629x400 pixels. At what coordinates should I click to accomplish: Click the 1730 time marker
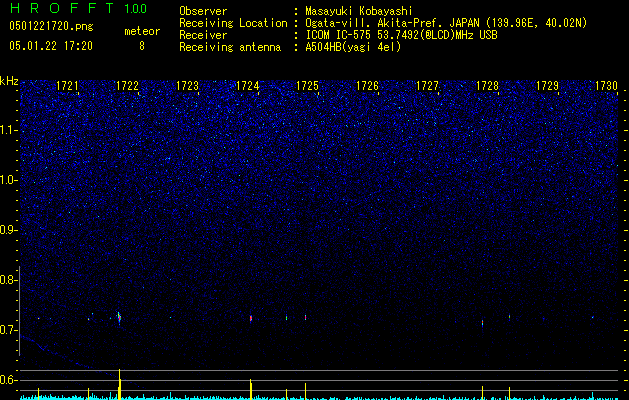click(606, 86)
